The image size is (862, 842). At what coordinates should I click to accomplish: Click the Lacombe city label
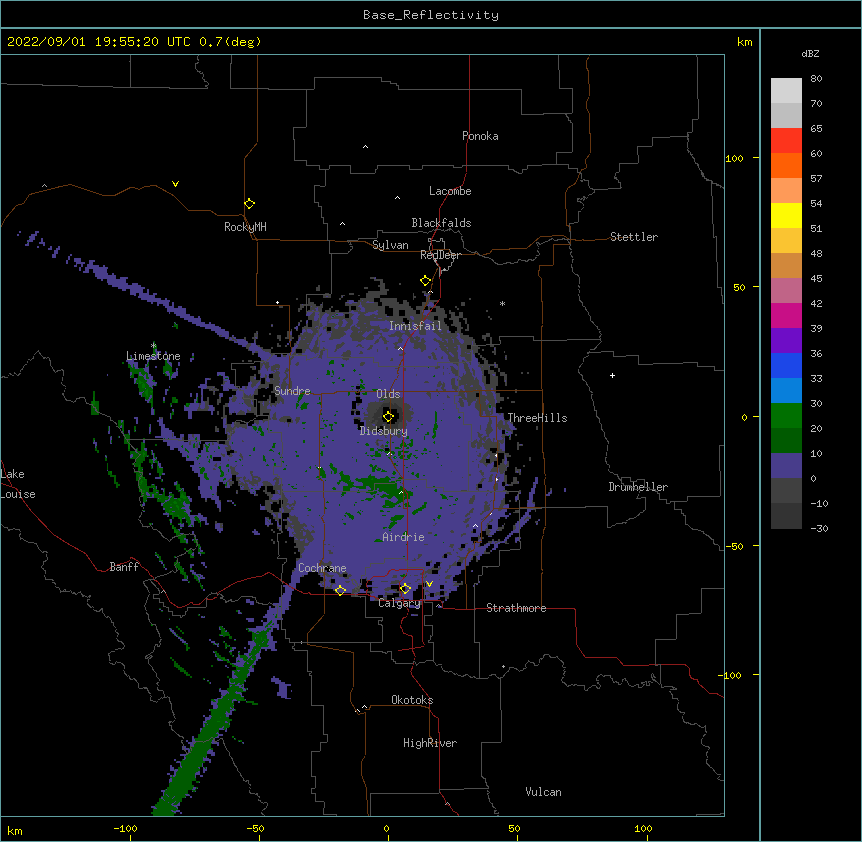(450, 191)
